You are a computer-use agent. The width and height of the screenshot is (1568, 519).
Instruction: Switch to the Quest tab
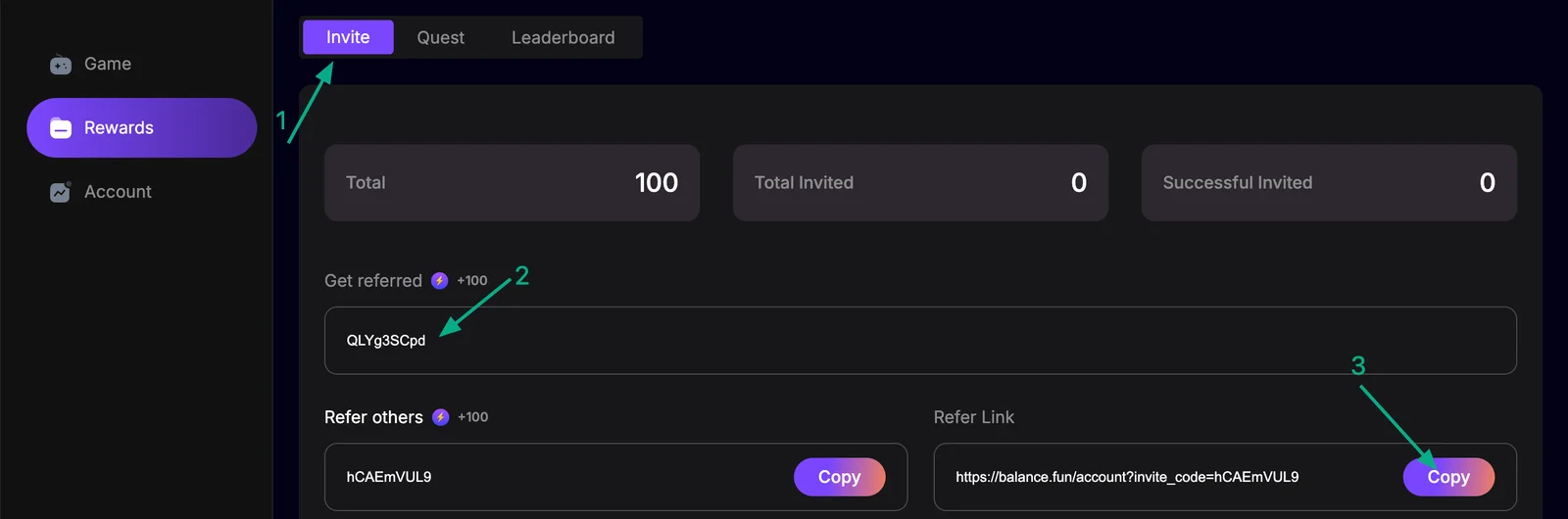coord(441,37)
